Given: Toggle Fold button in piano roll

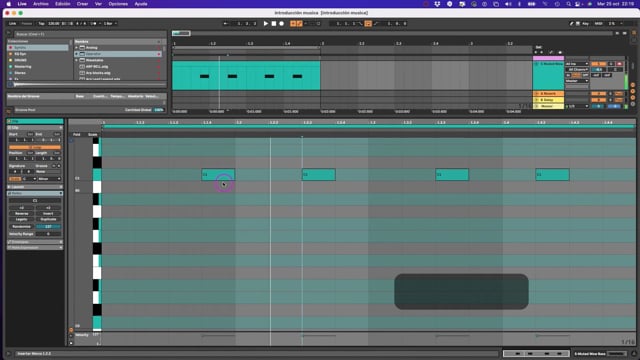Looking at the screenshot, I should coord(76,134).
